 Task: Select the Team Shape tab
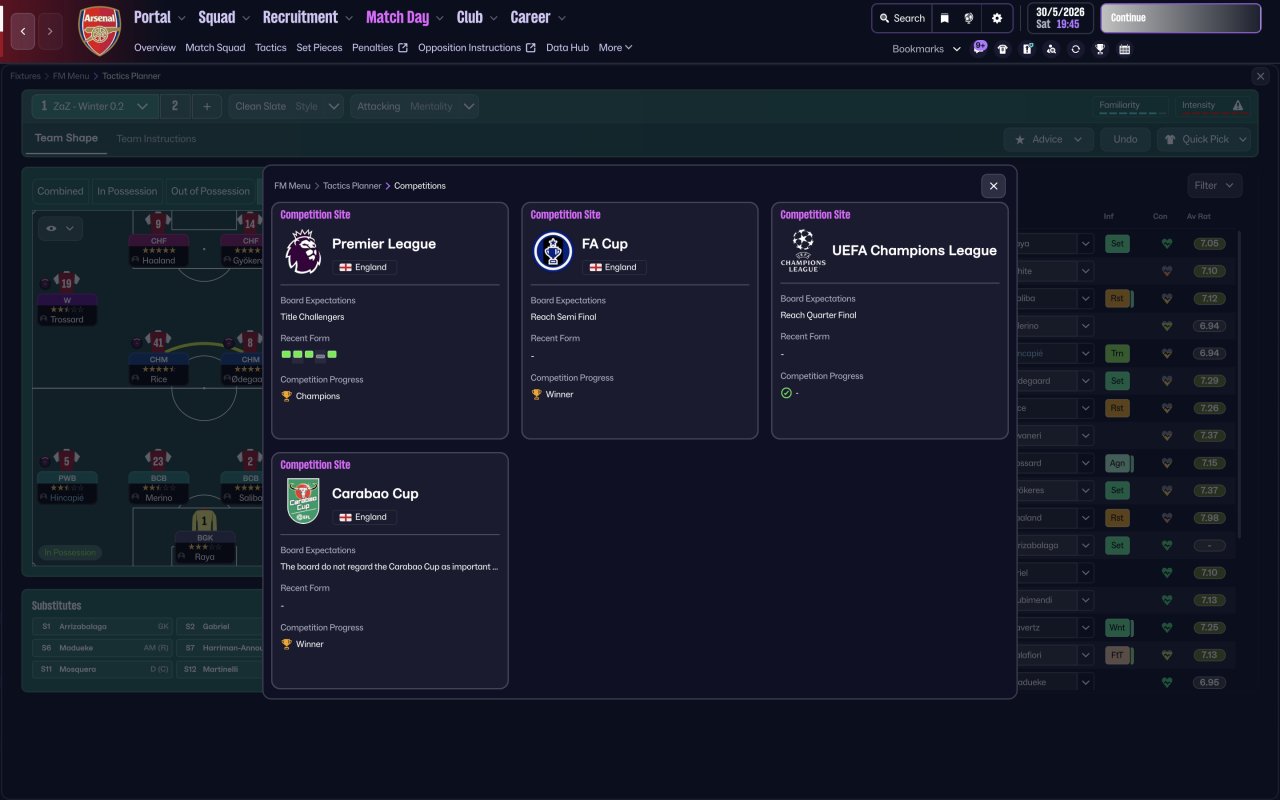pos(66,138)
